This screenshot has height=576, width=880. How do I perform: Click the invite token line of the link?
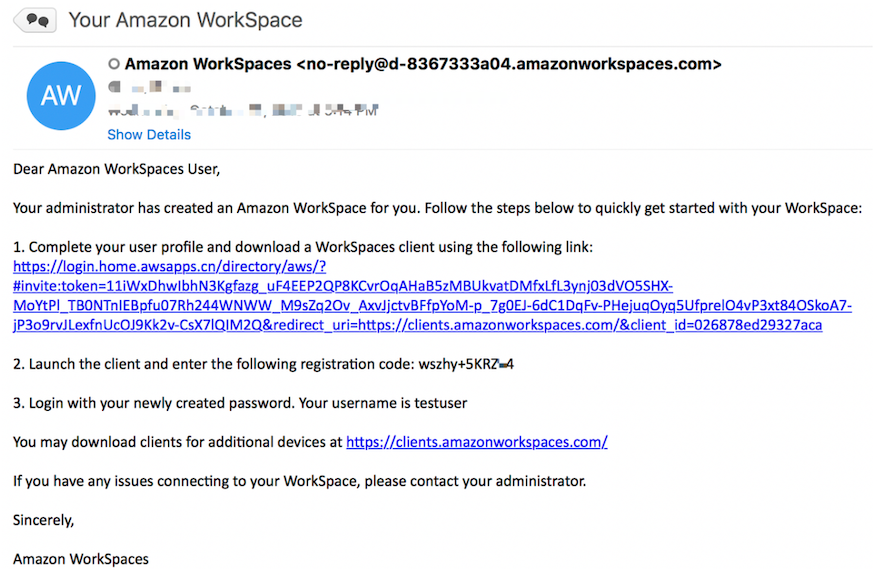[343, 286]
